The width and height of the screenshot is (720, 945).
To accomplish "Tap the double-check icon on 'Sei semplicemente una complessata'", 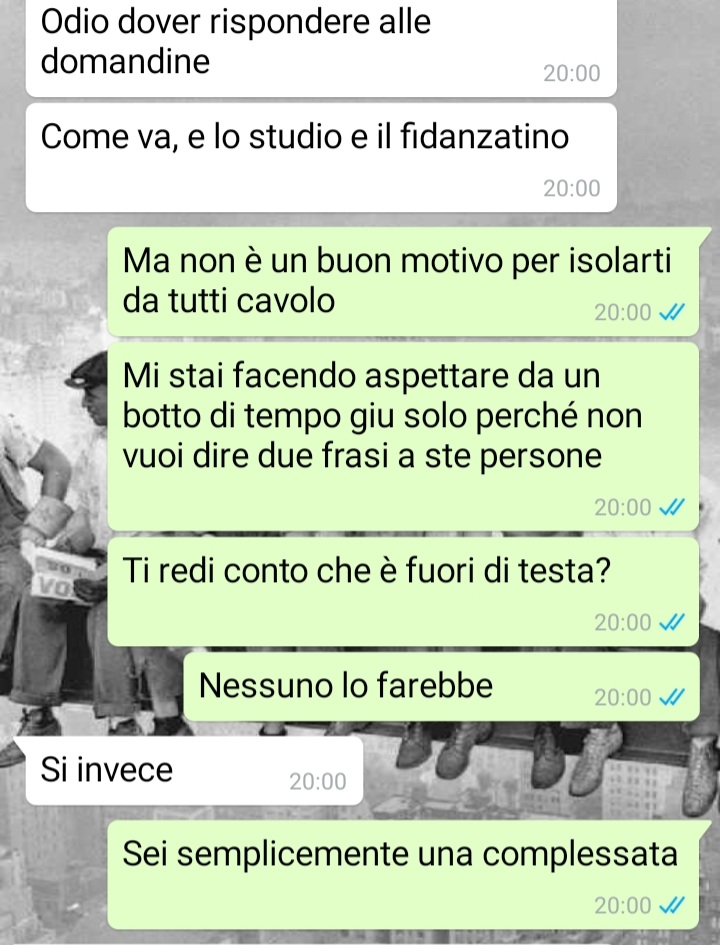I will pyautogui.click(x=671, y=905).
